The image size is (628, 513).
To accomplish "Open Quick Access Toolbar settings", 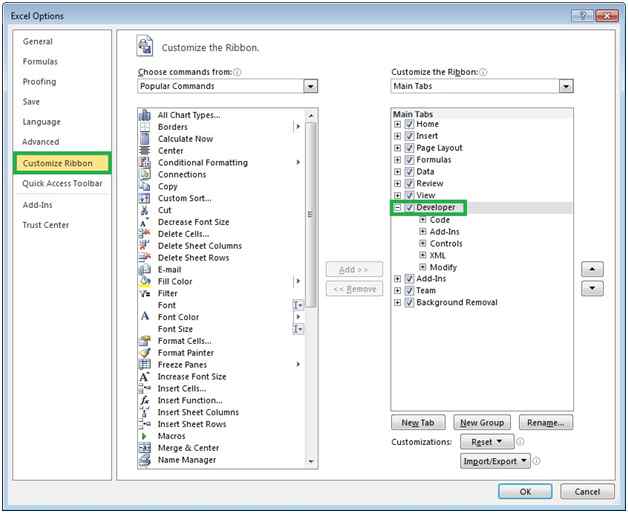I will [62, 183].
